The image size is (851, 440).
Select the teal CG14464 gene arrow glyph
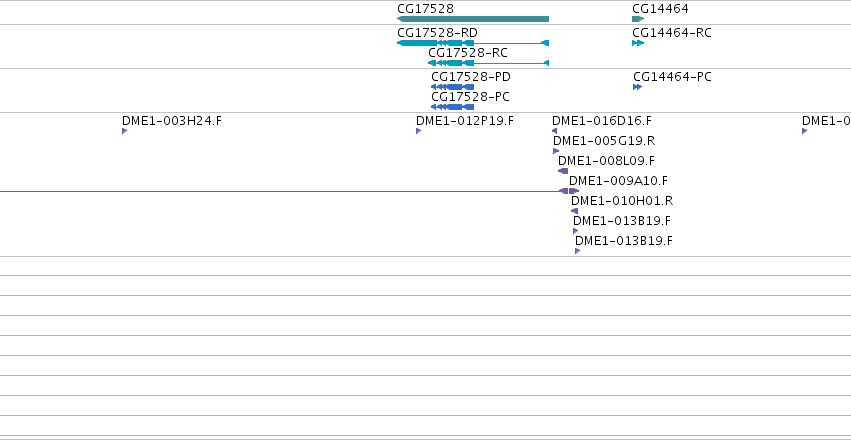coord(638,19)
